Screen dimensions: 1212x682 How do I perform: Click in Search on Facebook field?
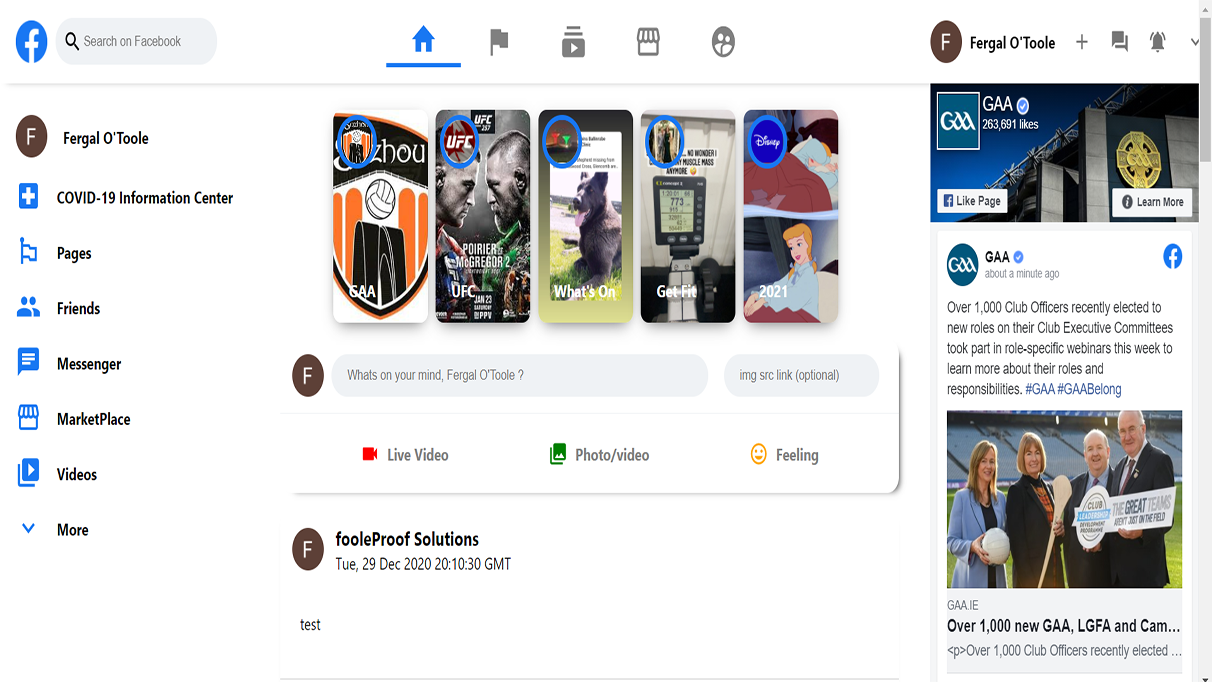click(136, 41)
